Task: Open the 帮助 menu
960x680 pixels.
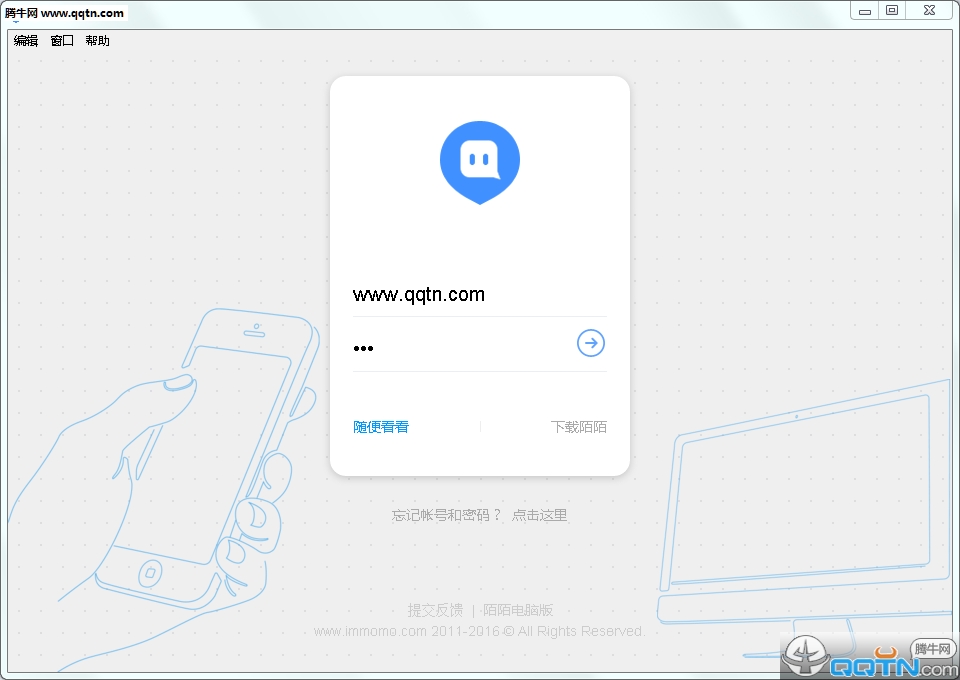Action: coord(97,41)
